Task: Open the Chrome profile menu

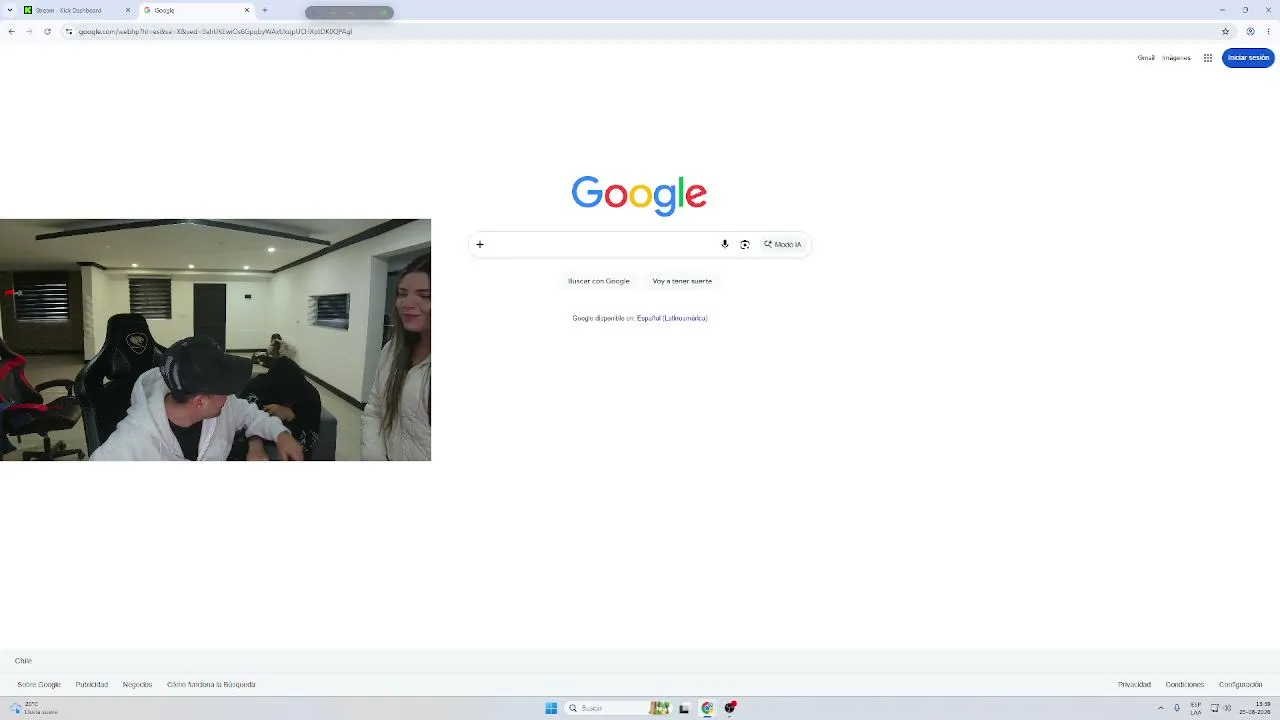Action: tap(1250, 31)
